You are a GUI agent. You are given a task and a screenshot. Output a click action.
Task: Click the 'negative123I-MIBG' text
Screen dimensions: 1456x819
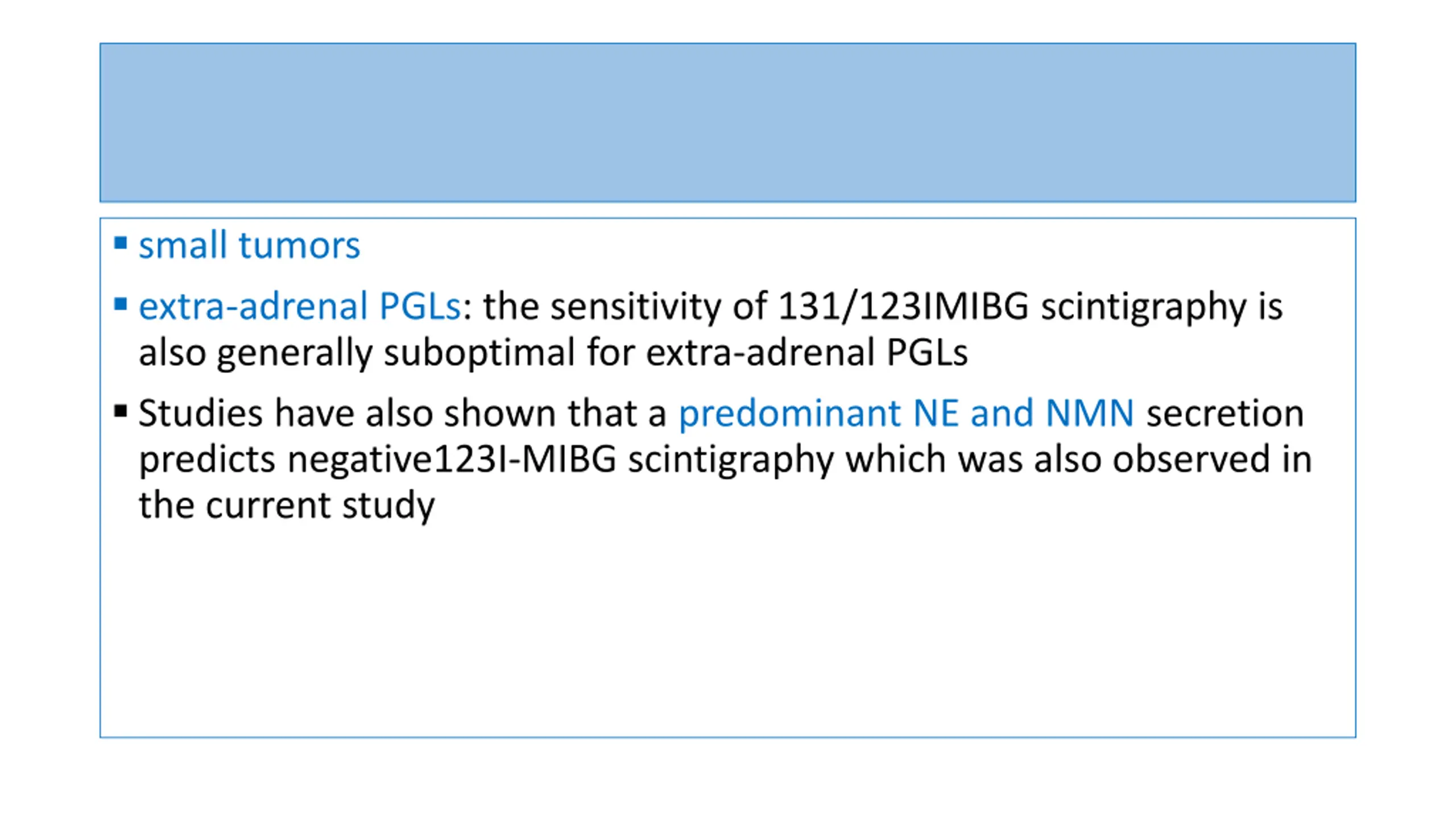(452, 459)
